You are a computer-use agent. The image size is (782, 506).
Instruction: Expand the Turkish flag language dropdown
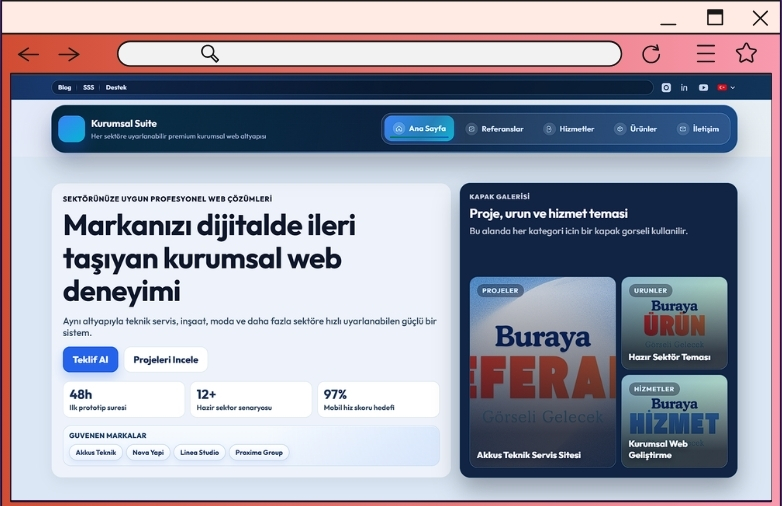726,88
